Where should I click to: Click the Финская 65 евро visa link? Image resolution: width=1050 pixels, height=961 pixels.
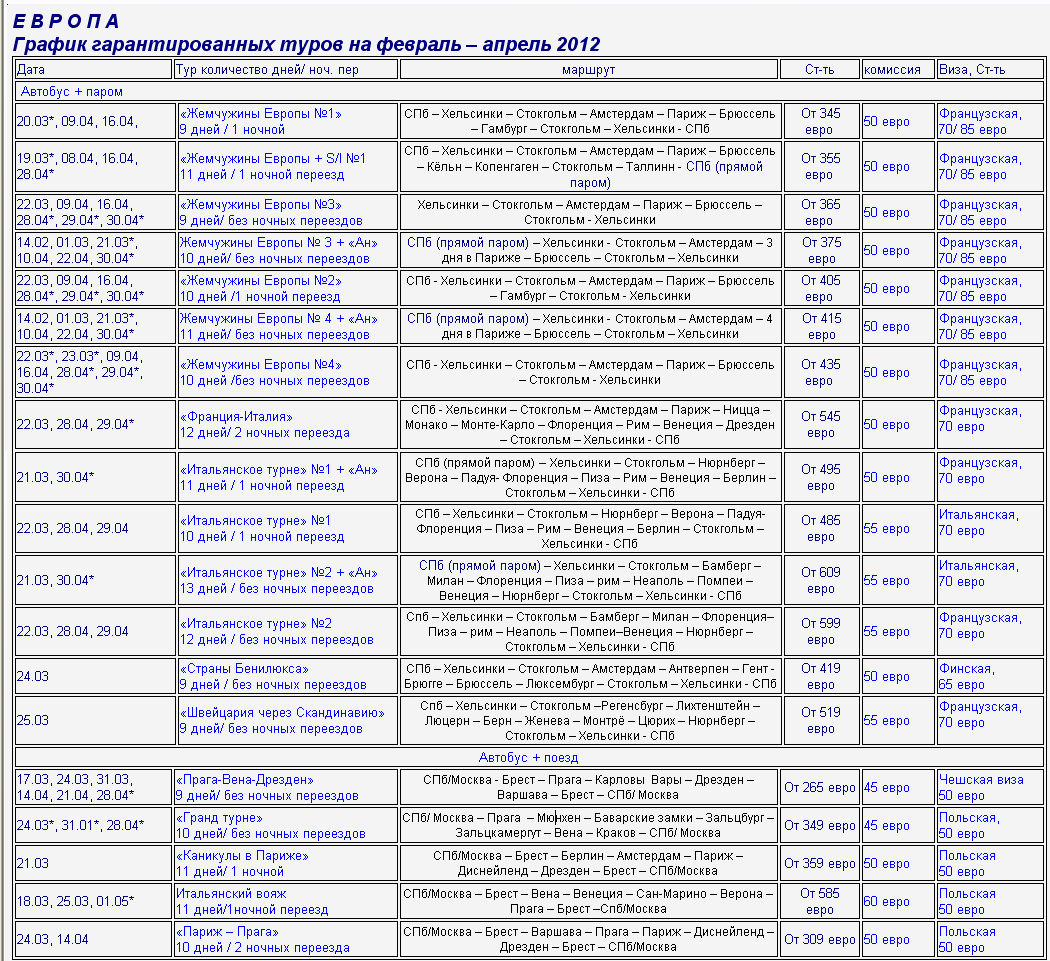pyautogui.click(x=967, y=677)
